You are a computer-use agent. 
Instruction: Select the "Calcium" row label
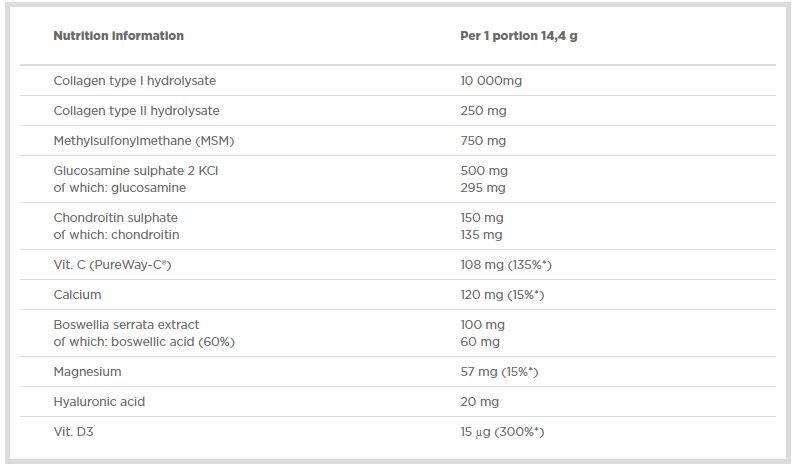[x=77, y=295]
